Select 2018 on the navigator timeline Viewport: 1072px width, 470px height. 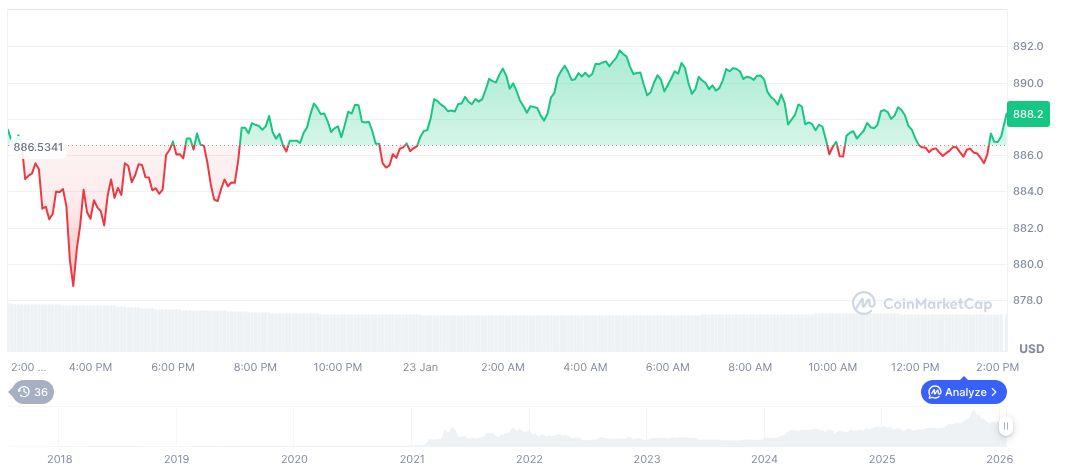[59, 458]
